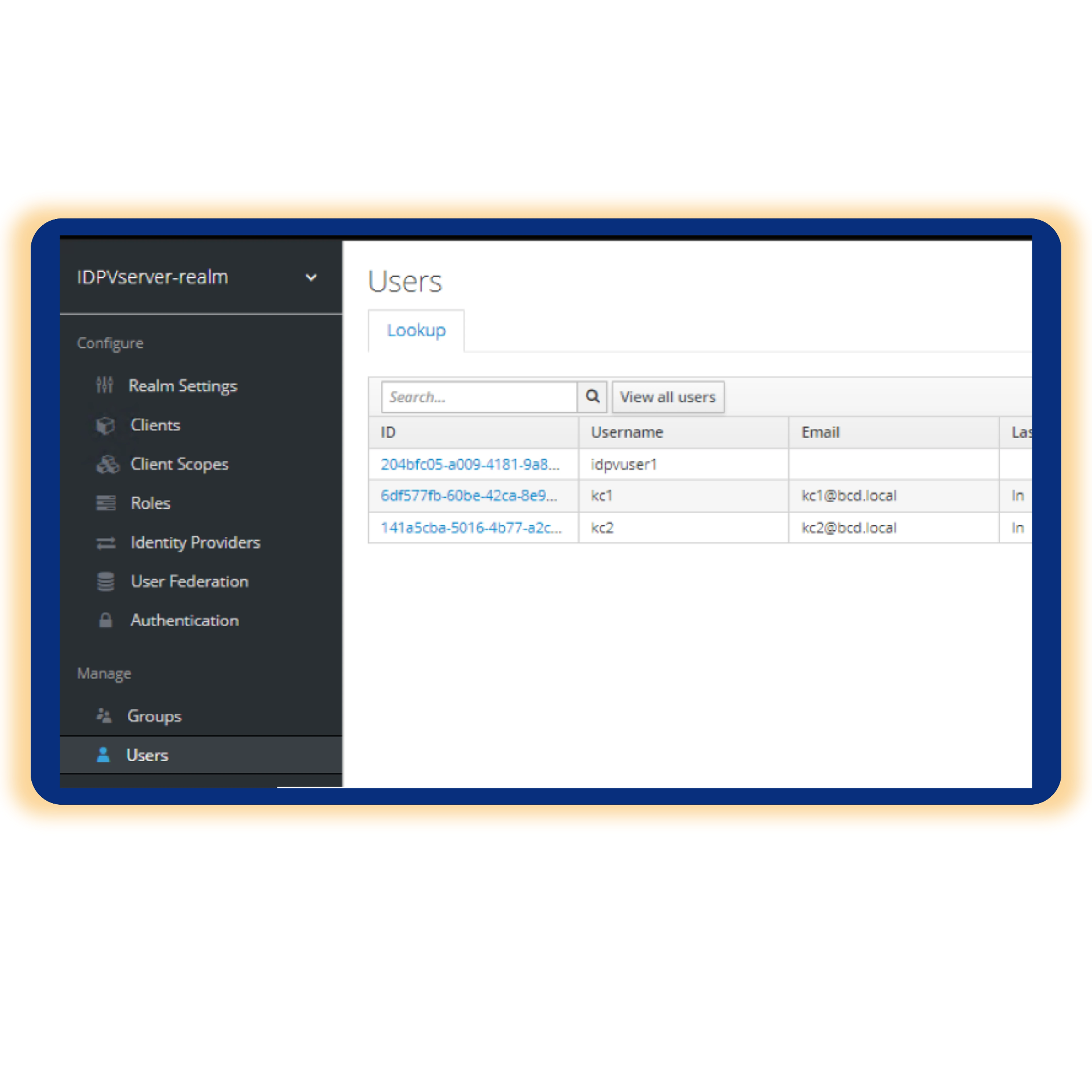Click the Roles list icon
This screenshot has height=1092, width=1092.
tap(106, 503)
